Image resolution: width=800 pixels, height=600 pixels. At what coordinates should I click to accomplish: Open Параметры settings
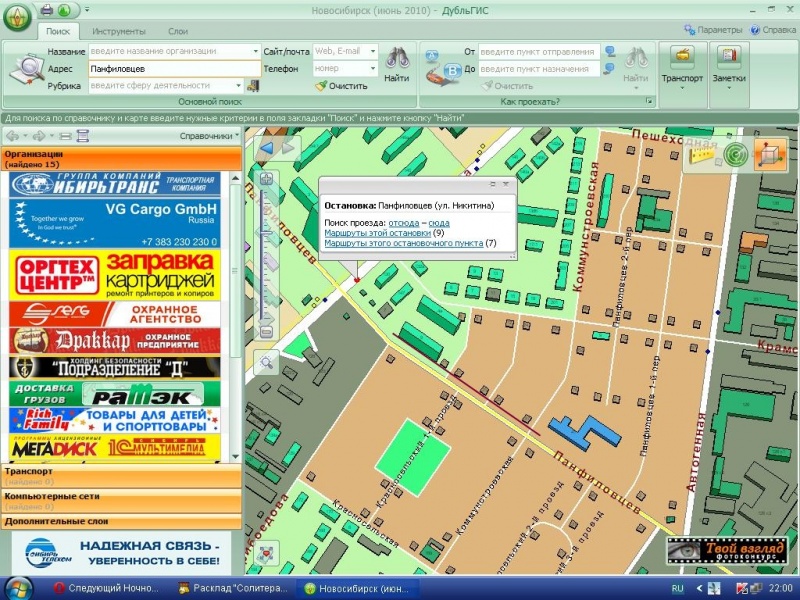[x=713, y=30]
